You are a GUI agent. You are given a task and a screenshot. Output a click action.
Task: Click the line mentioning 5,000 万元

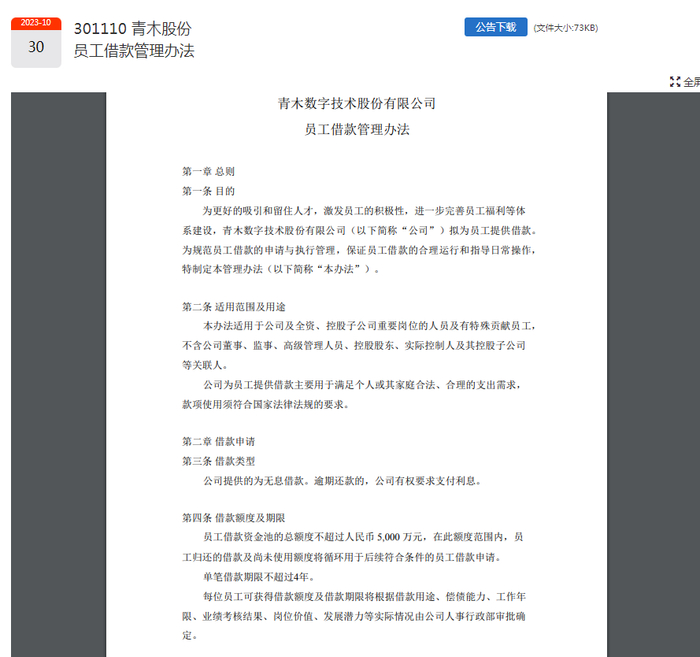click(x=363, y=537)
